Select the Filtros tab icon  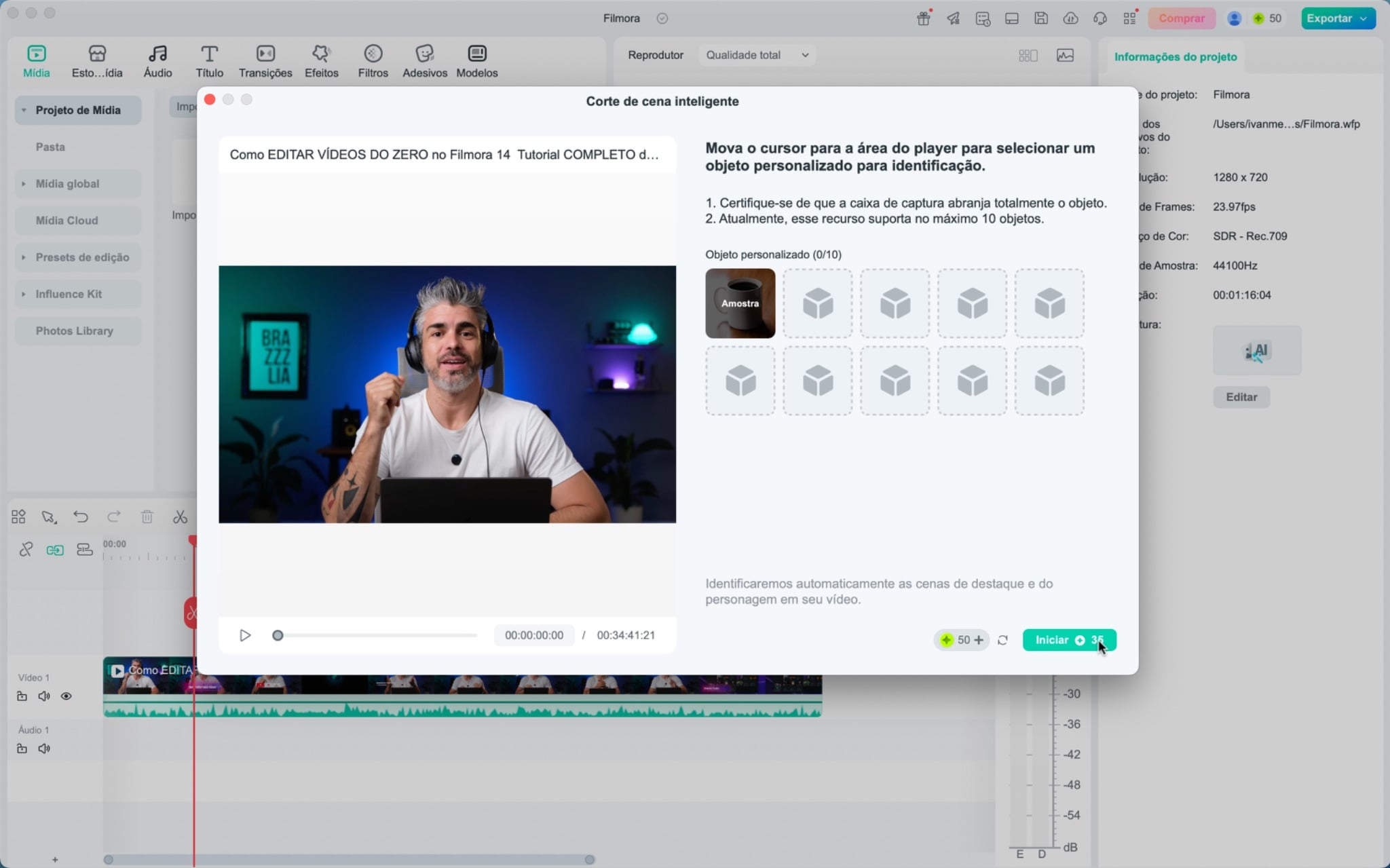373,54
